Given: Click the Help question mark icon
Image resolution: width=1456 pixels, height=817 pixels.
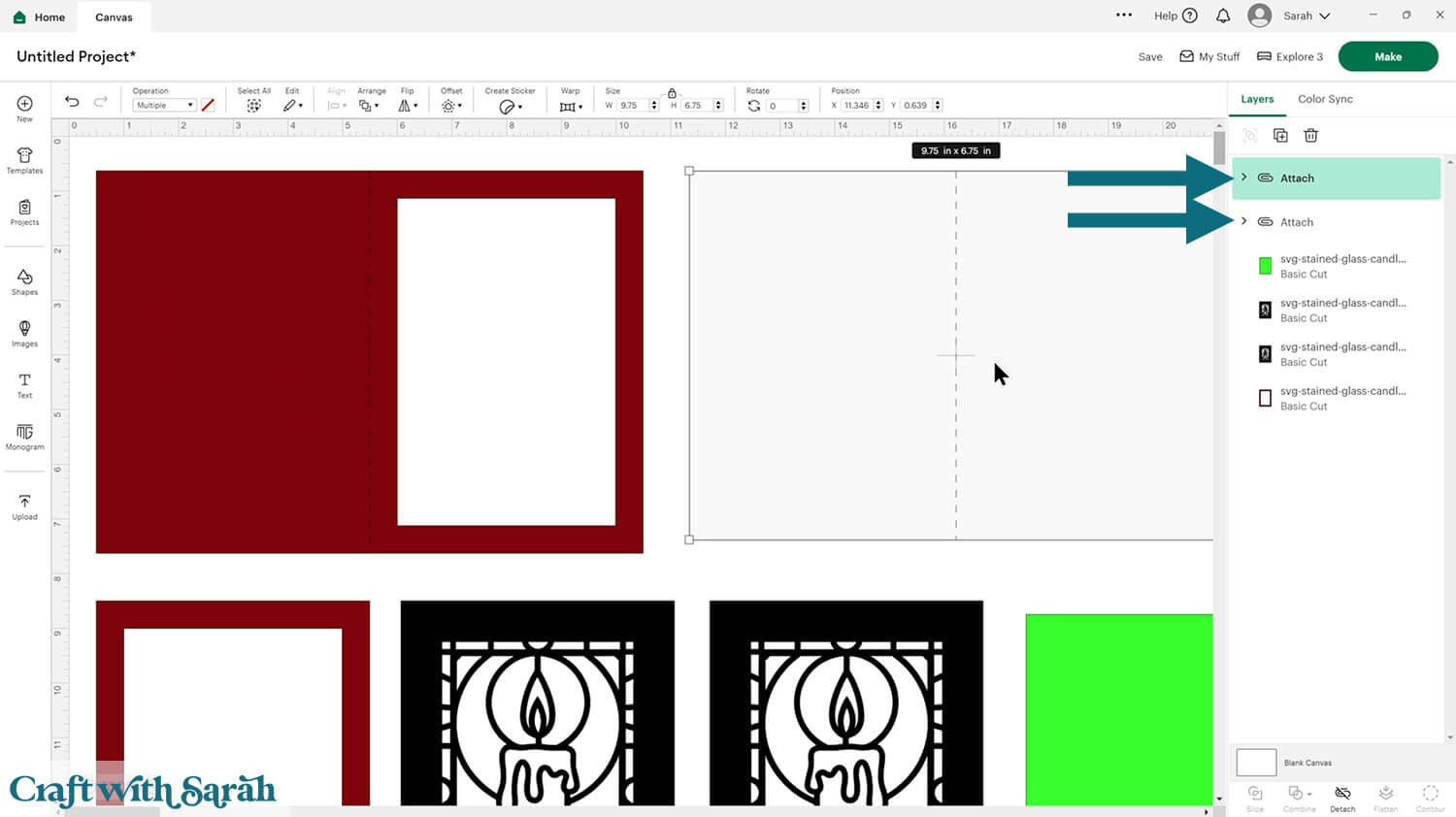Looking at the screenshot, I should [x=1190, y=16].
